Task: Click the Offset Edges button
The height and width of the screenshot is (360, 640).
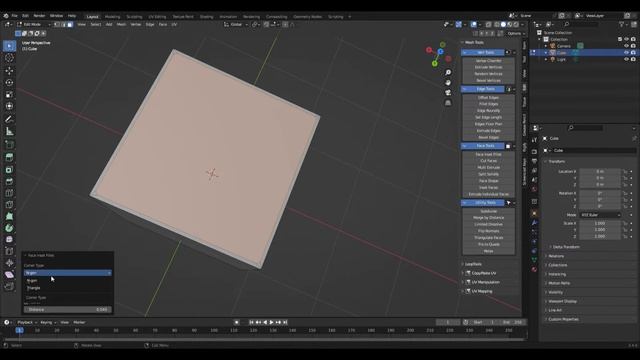Action: click(489, 98)
